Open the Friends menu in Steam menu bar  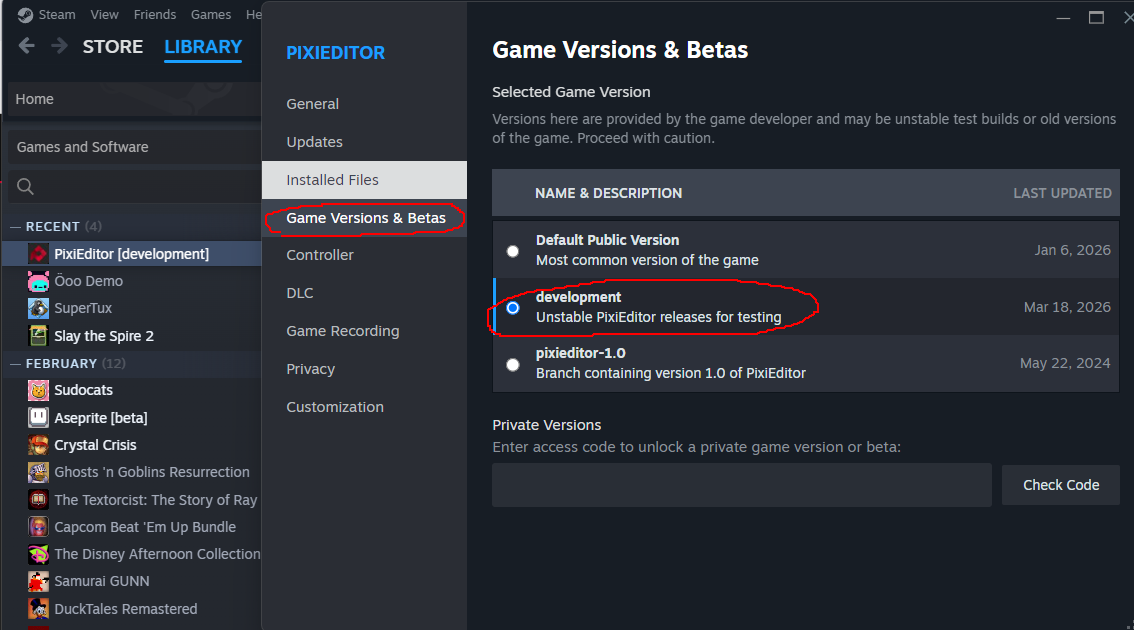click(x=154, y=15)
